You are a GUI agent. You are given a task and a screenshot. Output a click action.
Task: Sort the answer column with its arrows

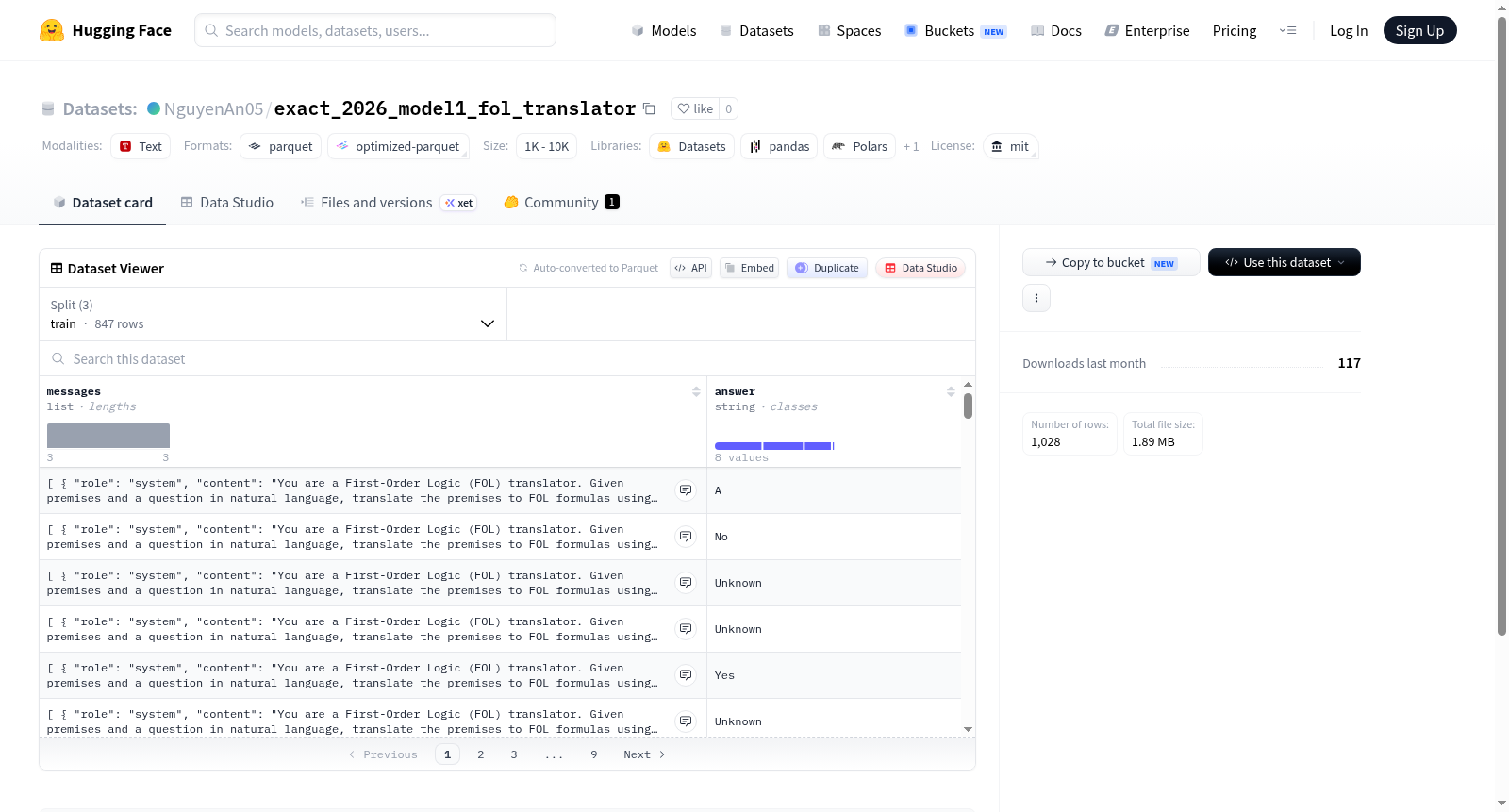click(951, 391)
